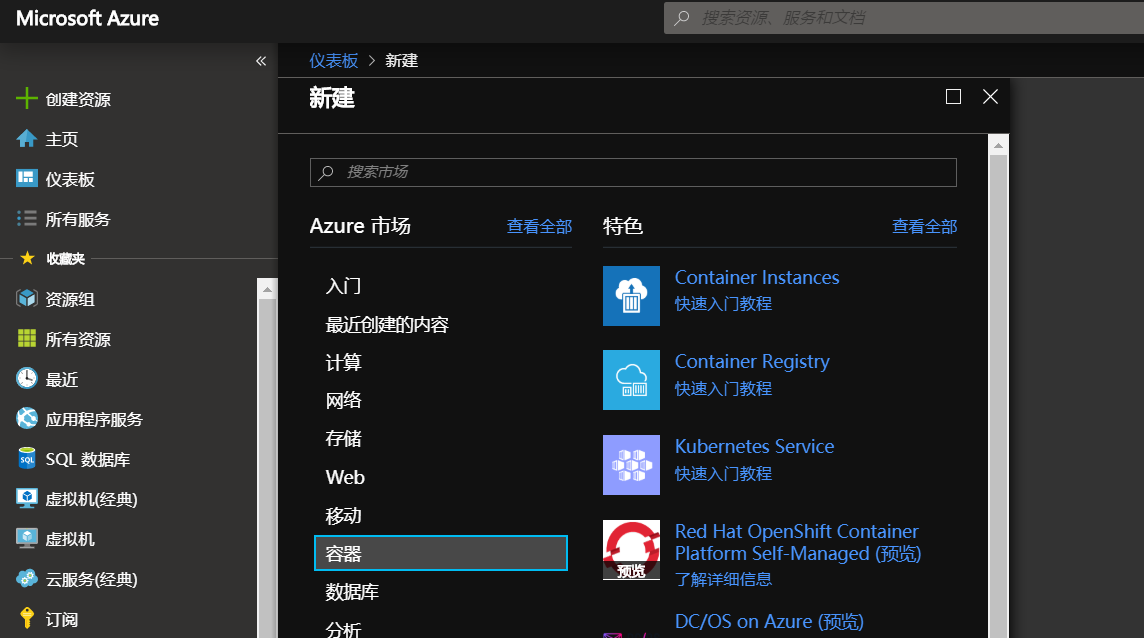The height and width of the screenshot is (638, 1144).
Task: Click 快速入门教程 under Kubernetes Service
Action: pos(723,474)
